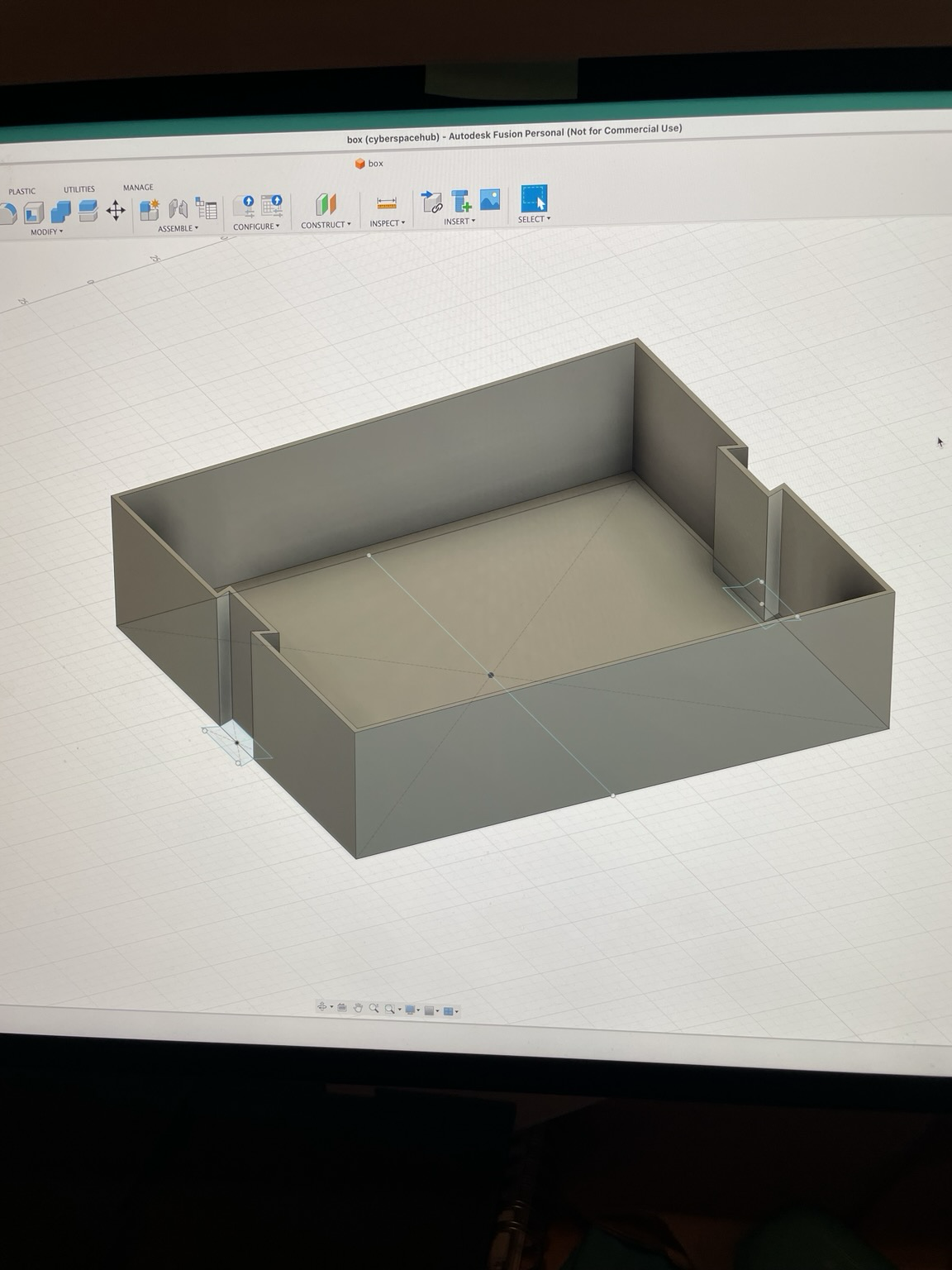Viewport: 952px width, 1270px height.
Task: Click the Insert Derive icon
Action: click(x=432, y=201)
